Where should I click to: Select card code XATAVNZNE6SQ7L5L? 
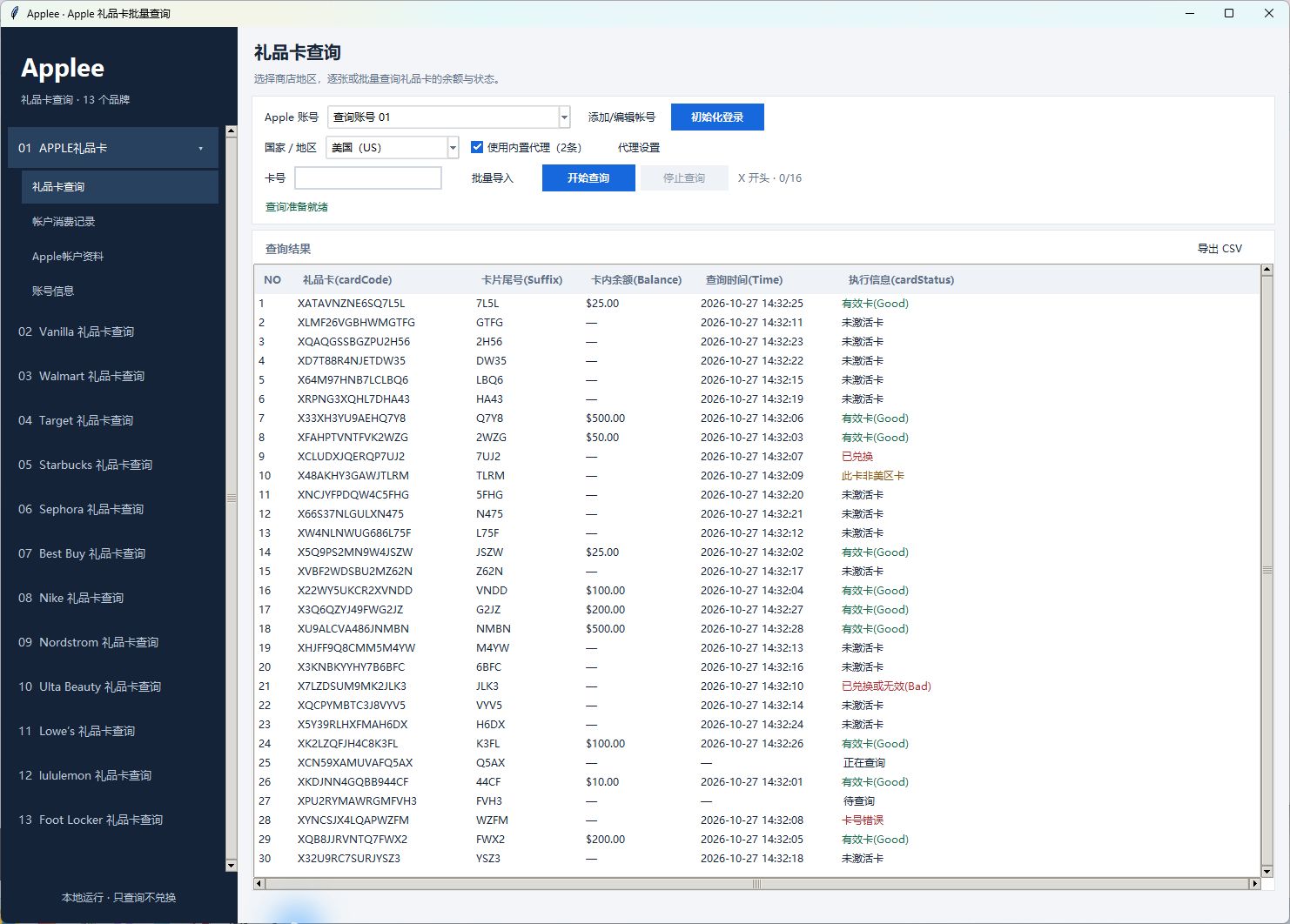click(351, 304)
